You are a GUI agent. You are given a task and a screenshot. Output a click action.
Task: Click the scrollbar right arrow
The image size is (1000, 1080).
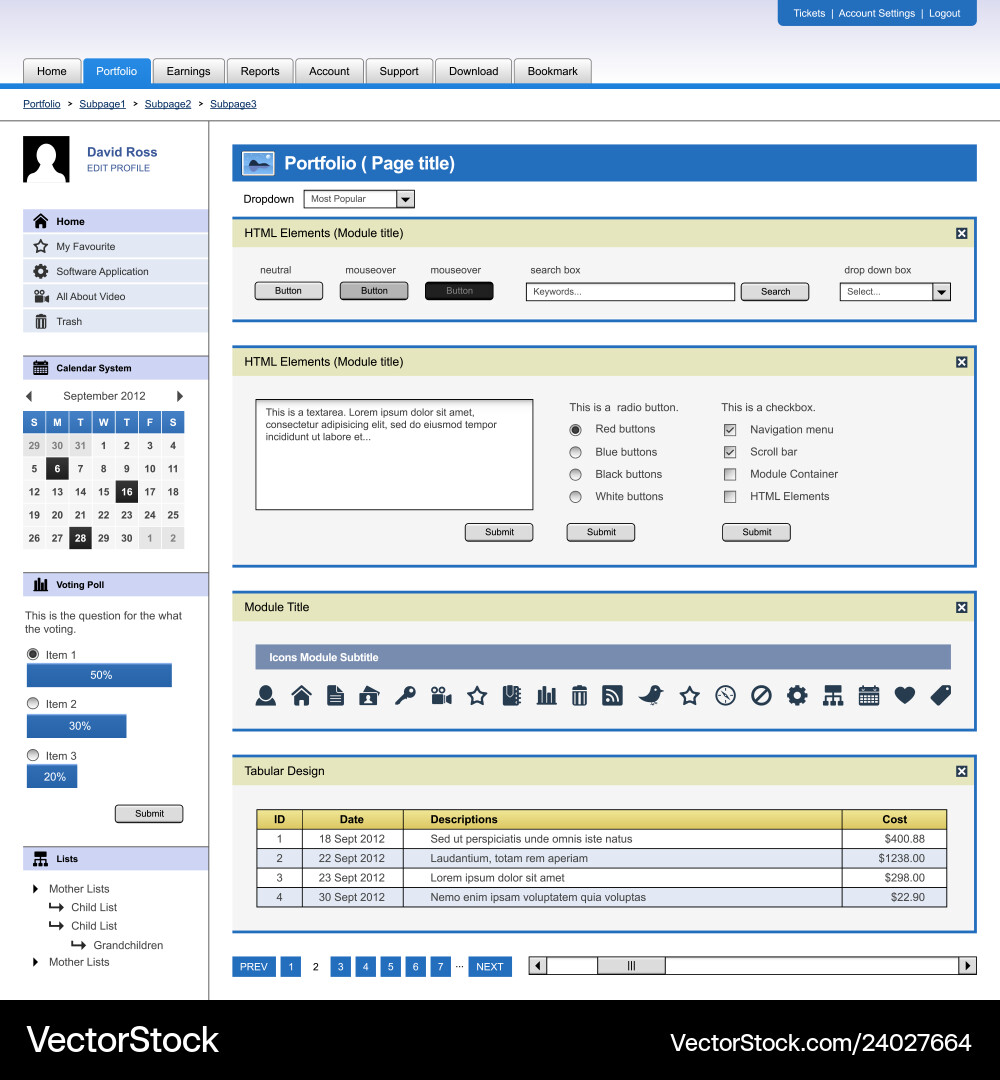[968, 966]
